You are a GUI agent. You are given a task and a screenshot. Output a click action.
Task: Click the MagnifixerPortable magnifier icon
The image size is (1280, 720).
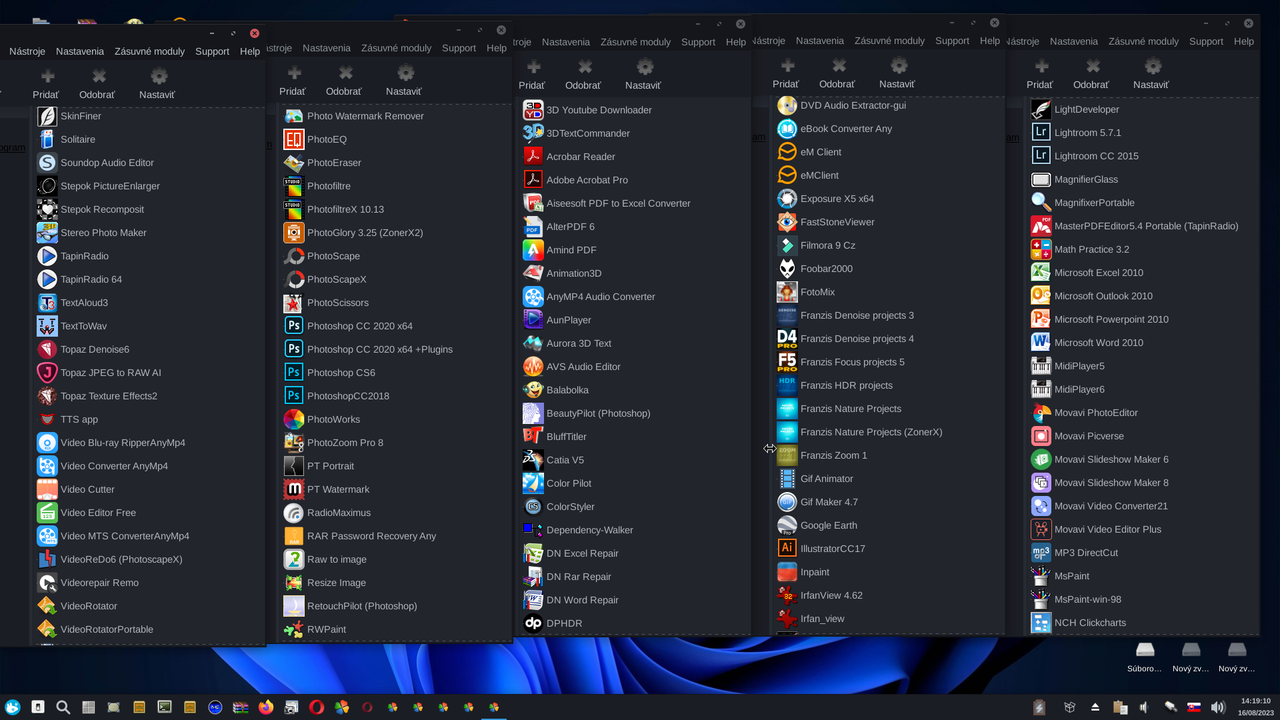1041,202
